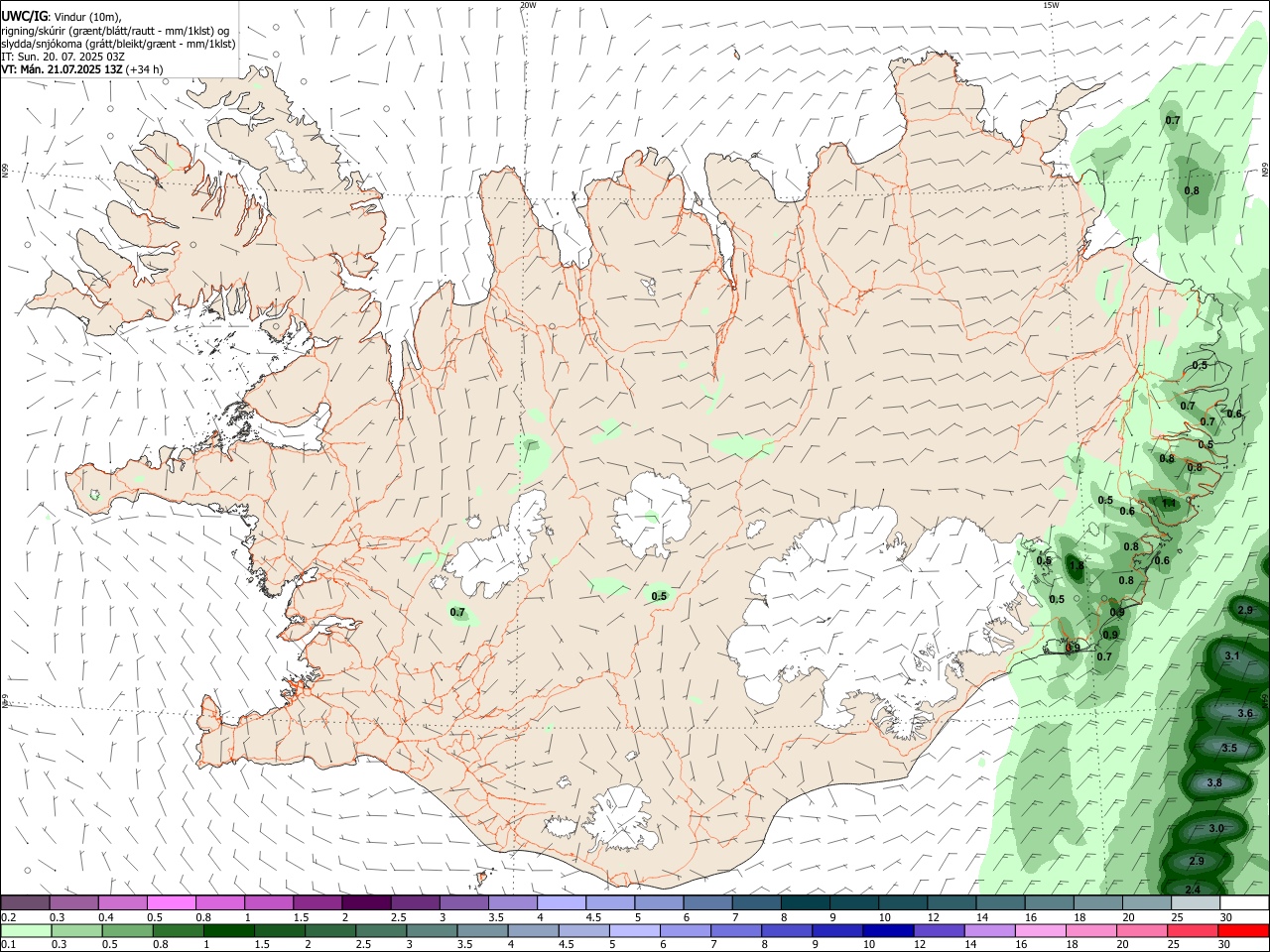
Task: Pick the bright magenta 0.5 swatch
Action: 171,902
